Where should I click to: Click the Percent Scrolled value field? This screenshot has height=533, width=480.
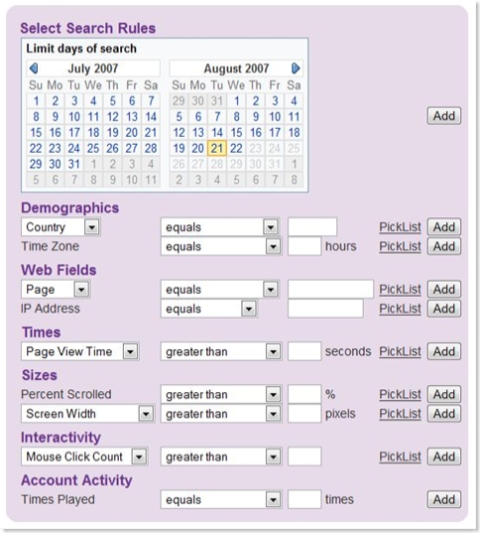pos(304,394)
